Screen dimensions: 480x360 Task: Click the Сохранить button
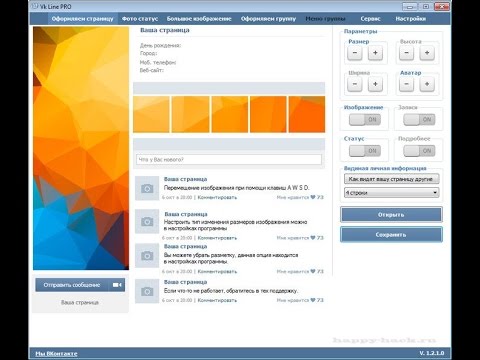point(391,235)
